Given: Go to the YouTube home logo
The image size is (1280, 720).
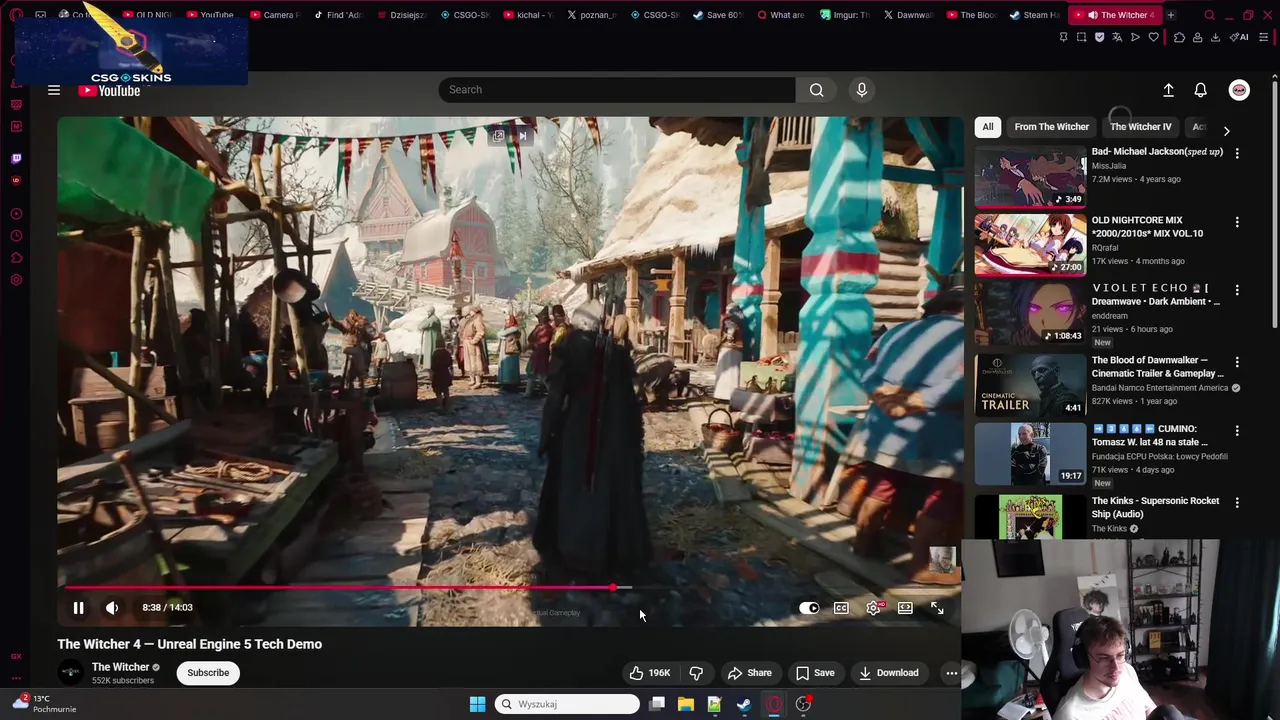Looking at the screenshot, I should [109, 91].
